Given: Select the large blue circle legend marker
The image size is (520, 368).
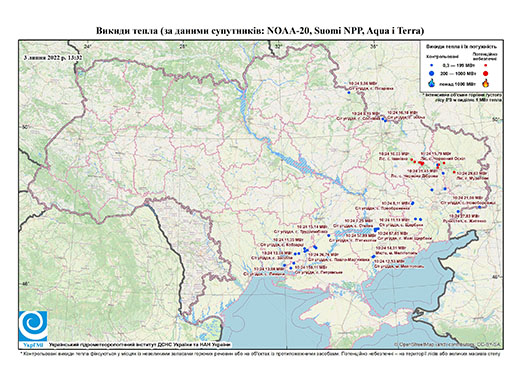Looking at the screenshot, I should (x=432, y=73).
